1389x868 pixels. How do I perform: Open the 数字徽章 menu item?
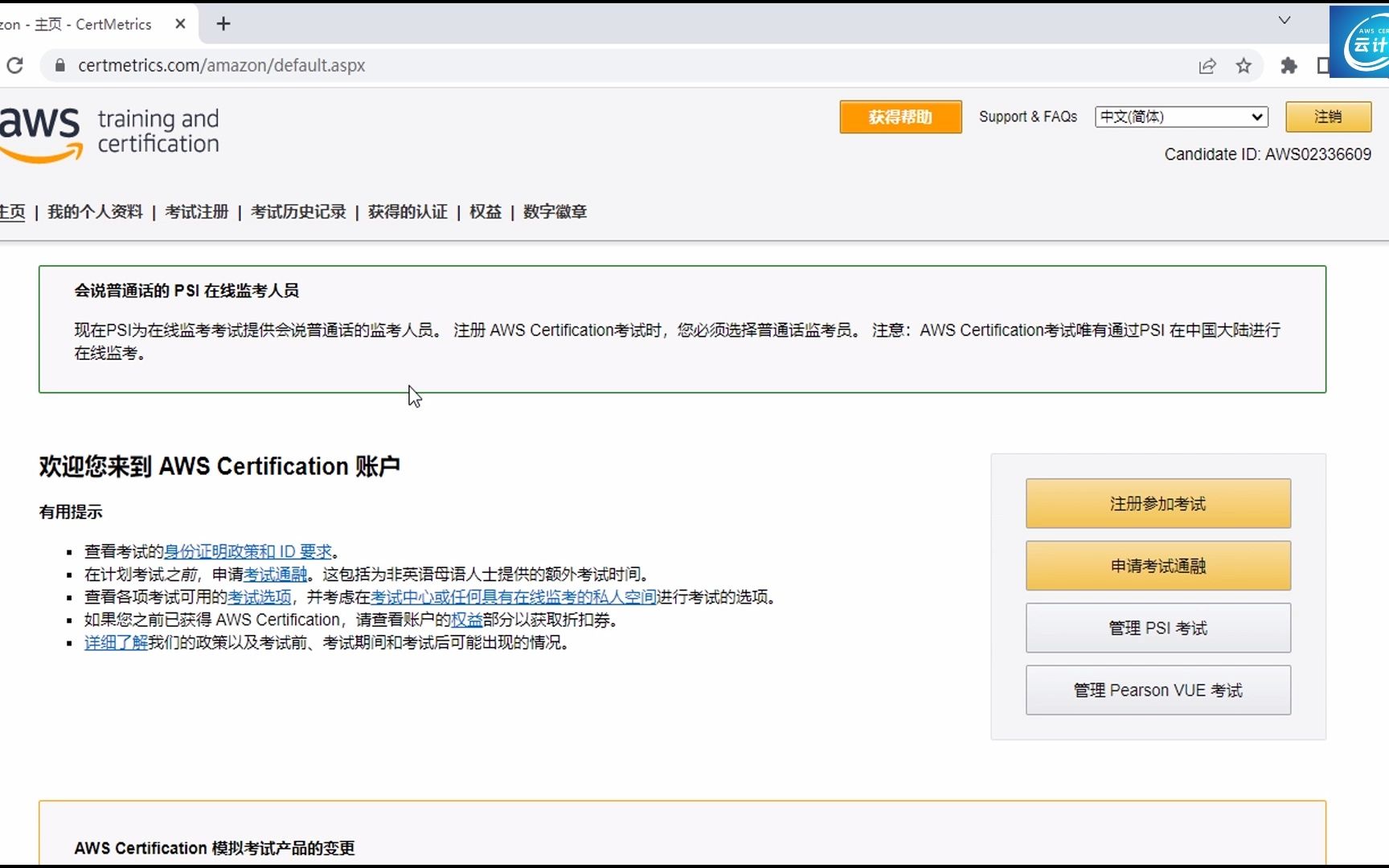(555, 212)
